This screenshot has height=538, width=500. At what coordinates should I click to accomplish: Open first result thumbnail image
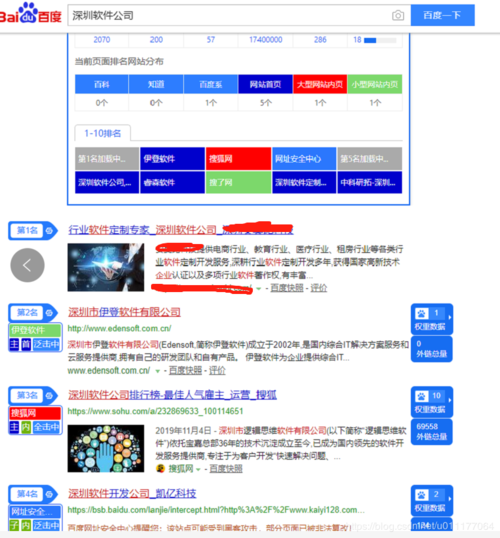pyautogui.click(x=106, y=267)
